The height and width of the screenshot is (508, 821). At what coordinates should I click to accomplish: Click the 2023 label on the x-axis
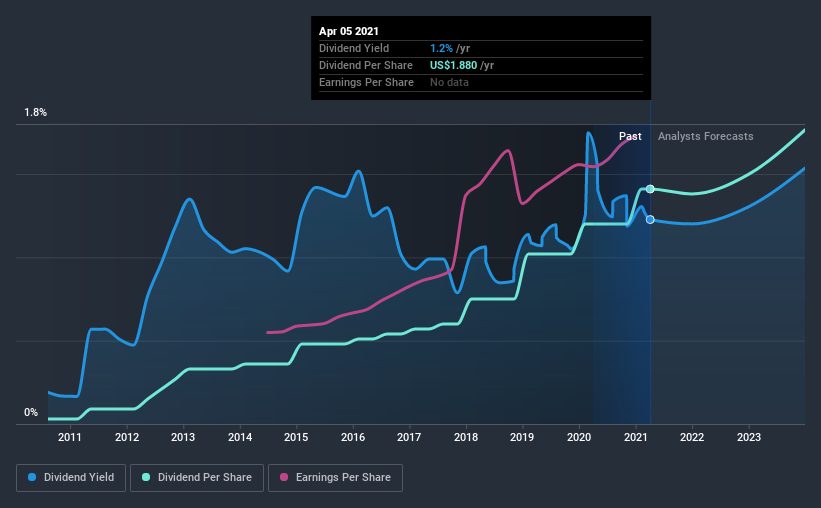point(749,437)
